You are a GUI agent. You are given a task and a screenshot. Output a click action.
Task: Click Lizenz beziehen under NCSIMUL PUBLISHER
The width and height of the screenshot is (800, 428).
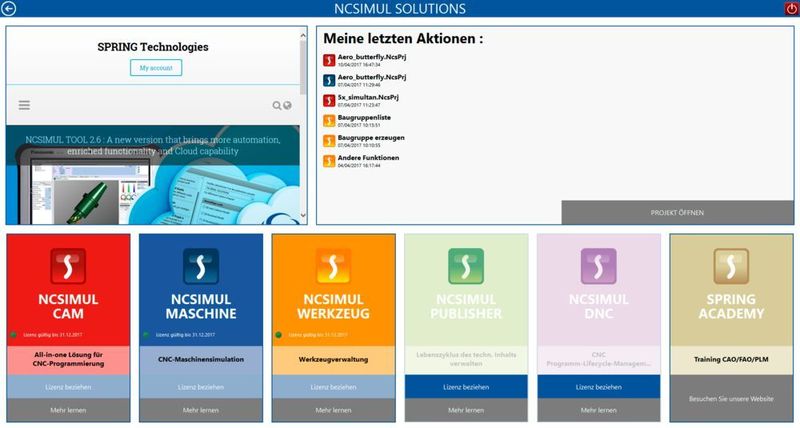(466, 387)
